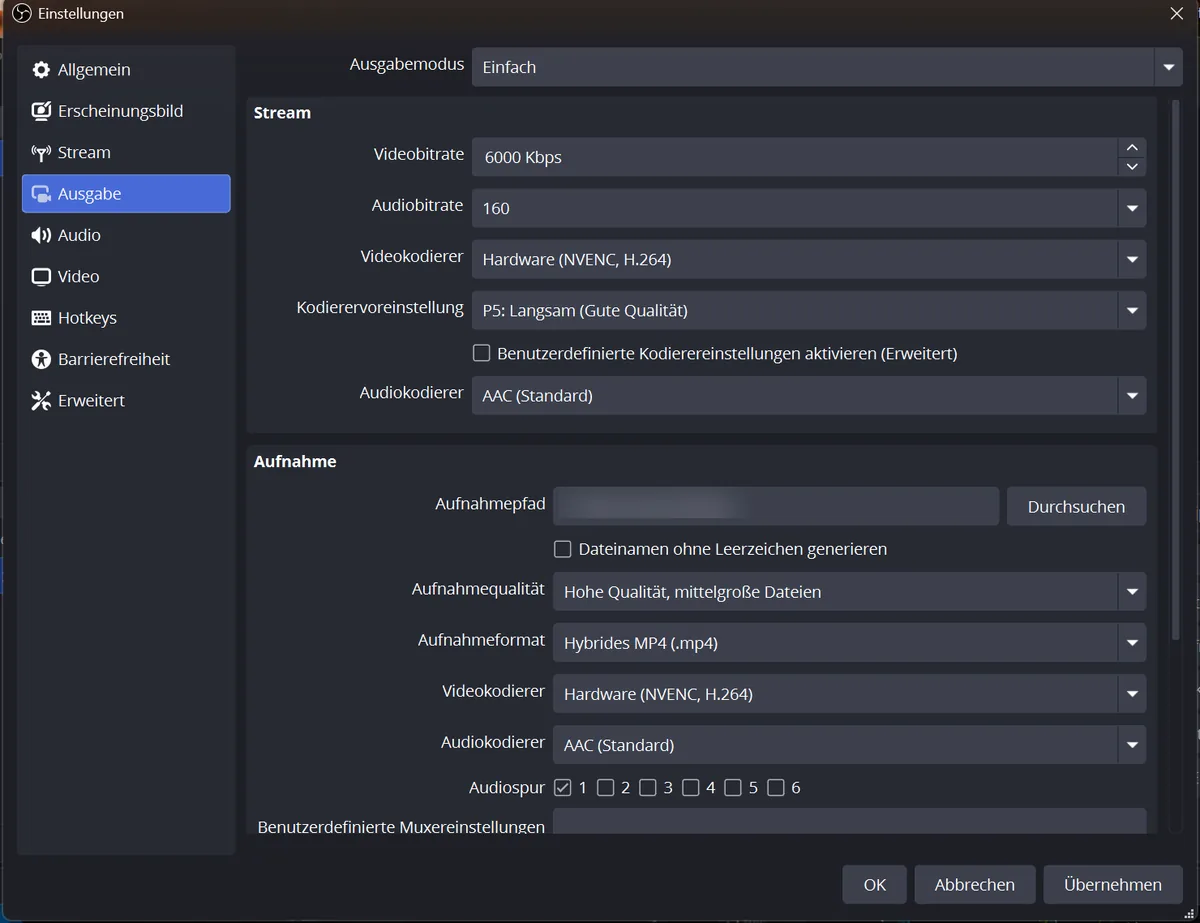The image size is (1200, 923).
Task: Click the settings panel vertical scrollbar
Action: 1176,368
